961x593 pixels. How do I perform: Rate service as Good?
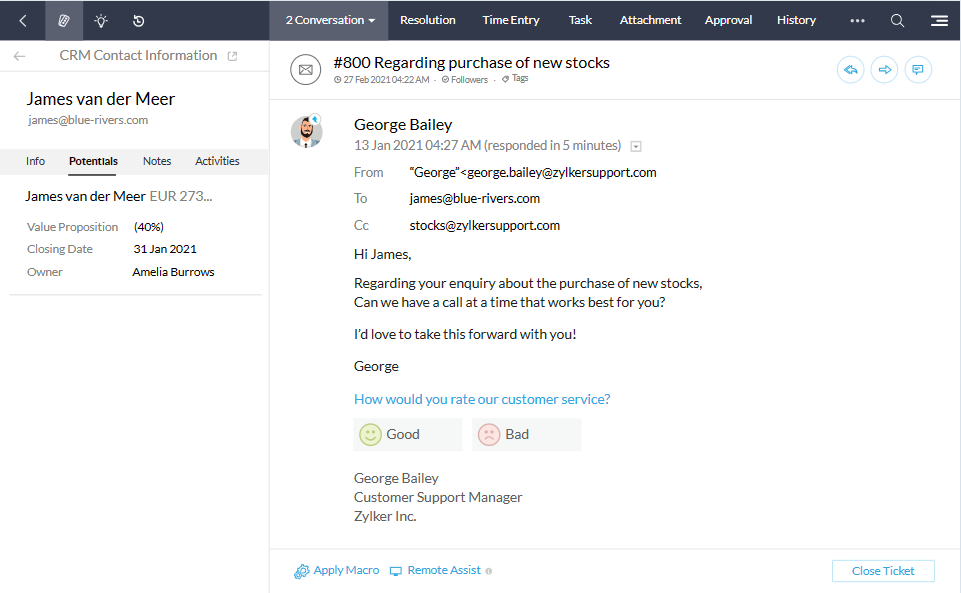(407, 435)
